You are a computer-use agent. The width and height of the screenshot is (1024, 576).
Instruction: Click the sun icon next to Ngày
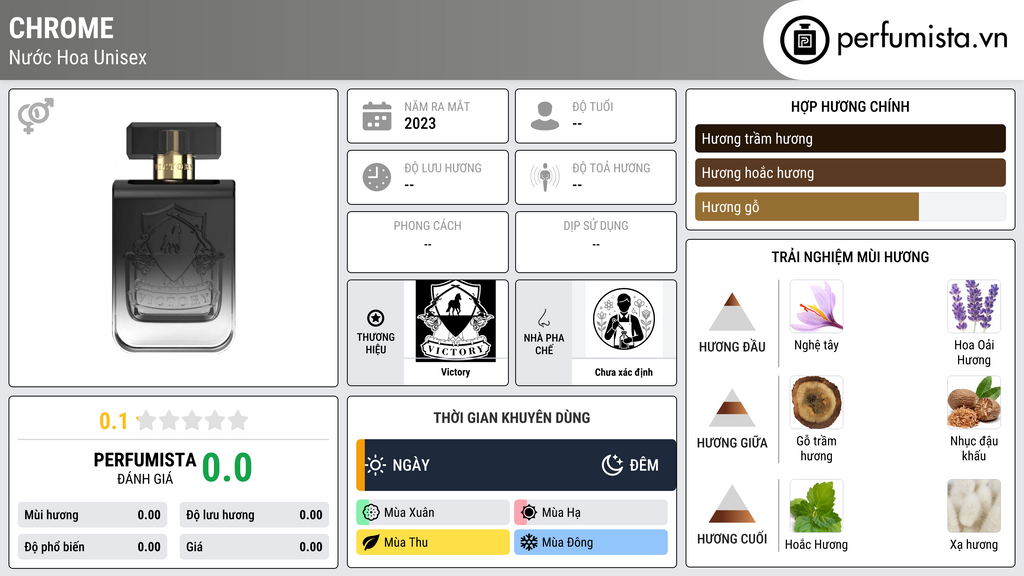click(375, 465)
